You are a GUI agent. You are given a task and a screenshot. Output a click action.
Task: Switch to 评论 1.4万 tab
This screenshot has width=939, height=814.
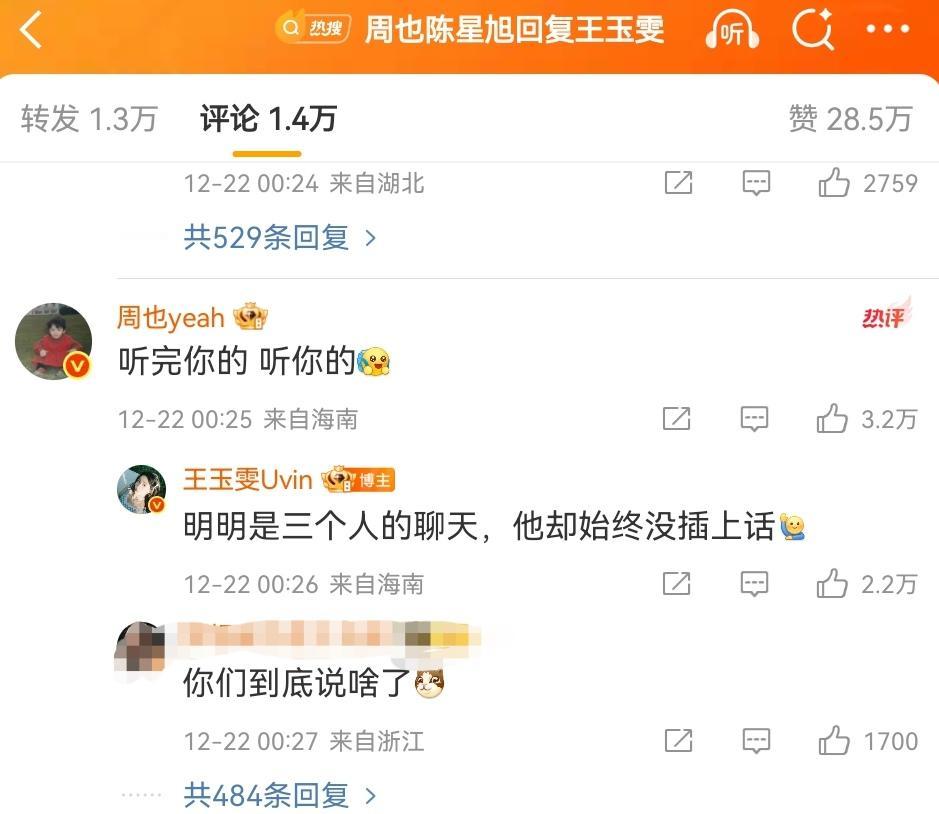pos(268,118)
